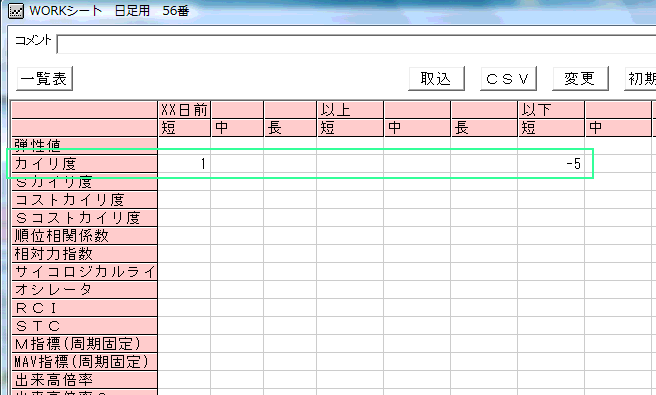Click into the コメント input field
The width and height of the screenshot is (656, 395).
(x=356, y=44)
